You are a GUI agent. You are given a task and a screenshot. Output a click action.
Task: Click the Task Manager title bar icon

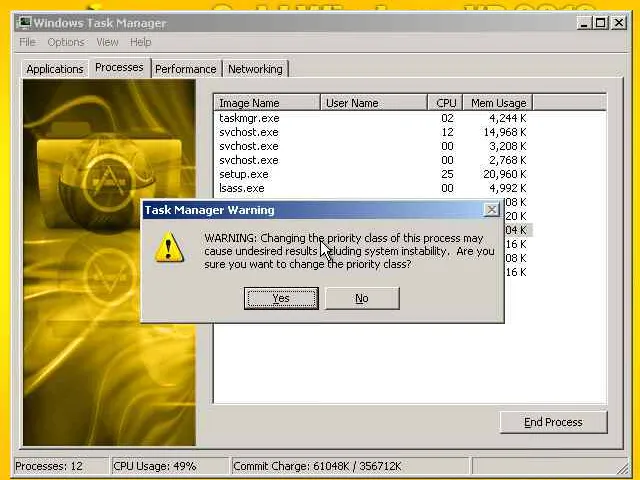(x=24, y=22)
